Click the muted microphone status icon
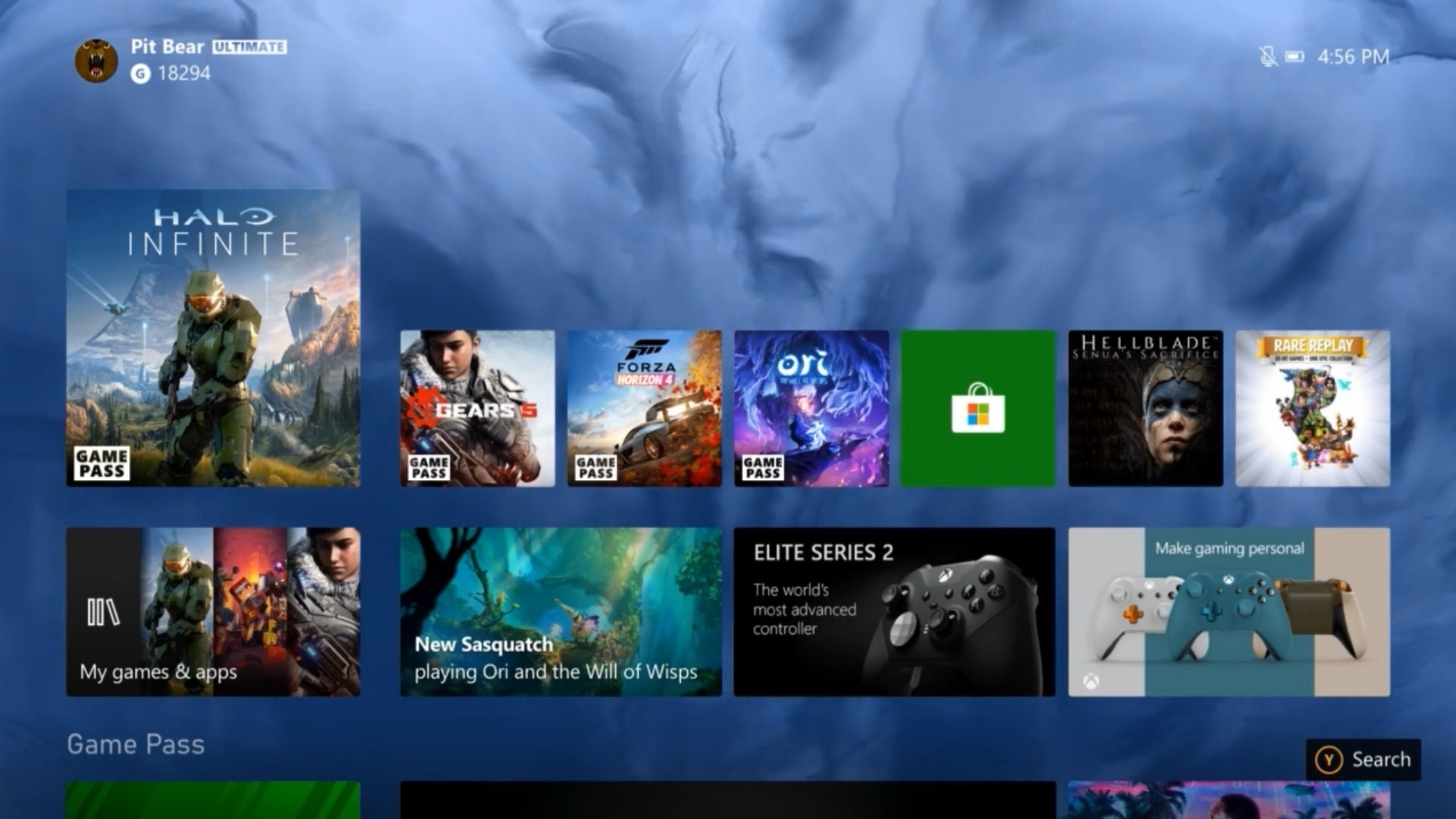This screenshot has height=819, width=1456. click(x=1267, y=57)
